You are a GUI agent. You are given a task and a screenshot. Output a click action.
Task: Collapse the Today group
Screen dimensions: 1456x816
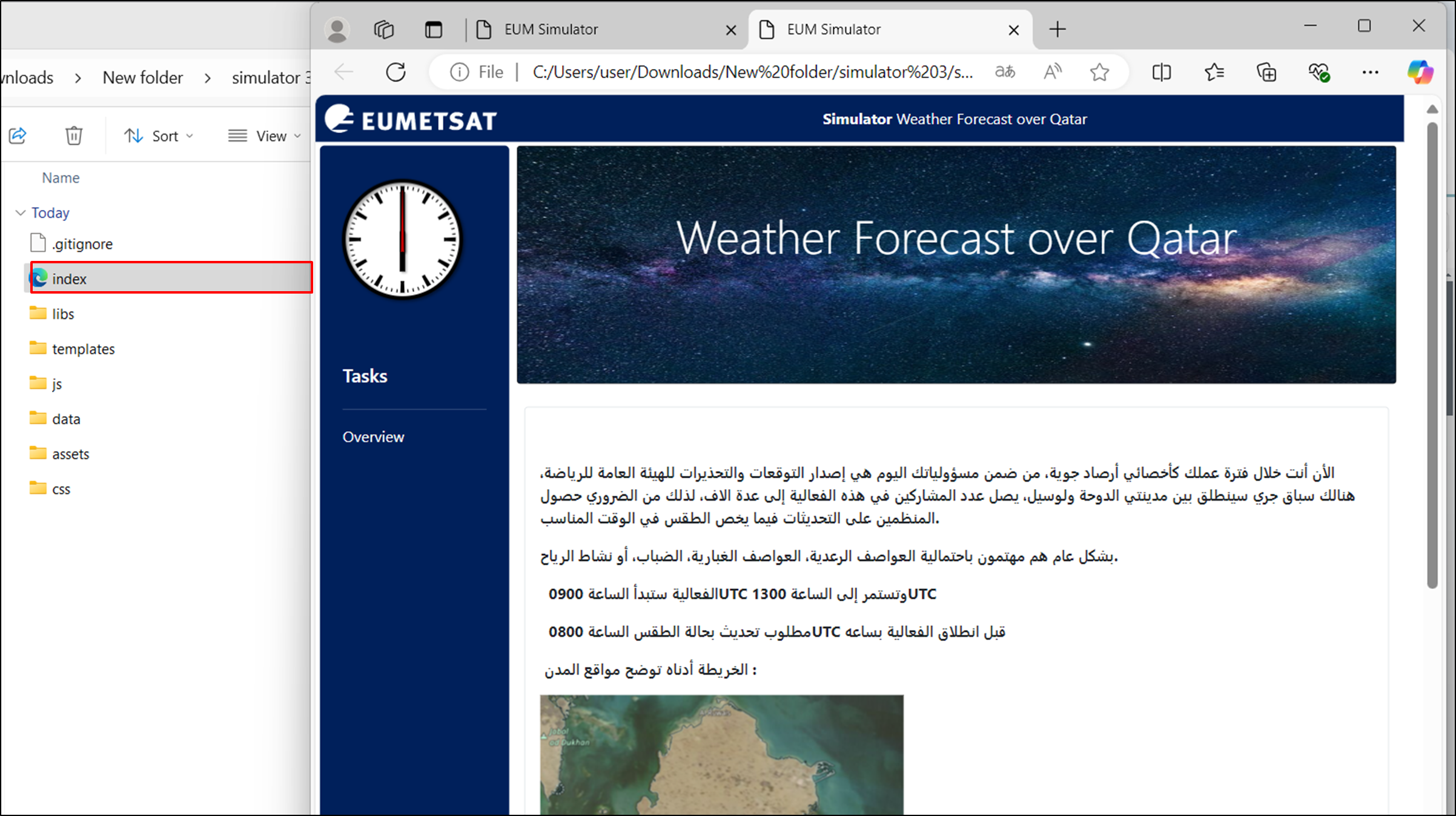click(x=21, y=212)
